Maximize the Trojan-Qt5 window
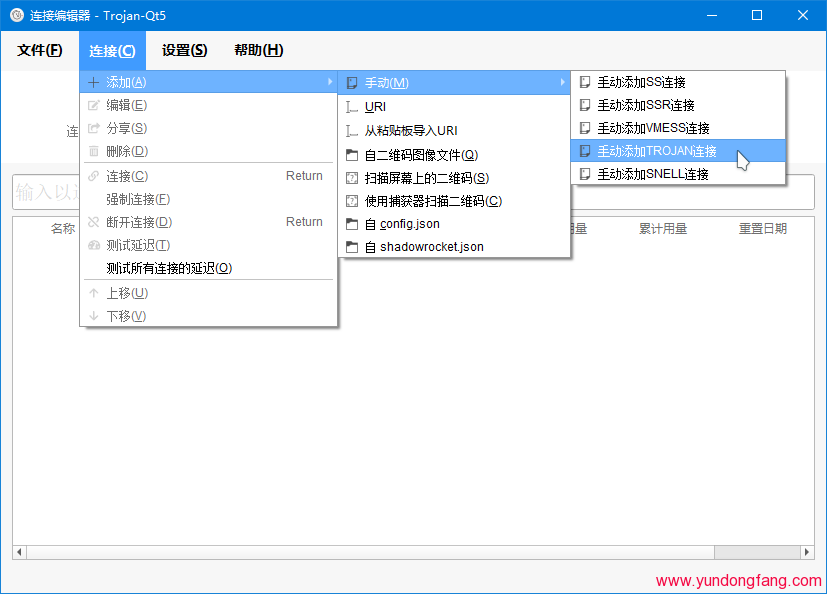The width and height of the screenshot is (827, 594). 757,15
